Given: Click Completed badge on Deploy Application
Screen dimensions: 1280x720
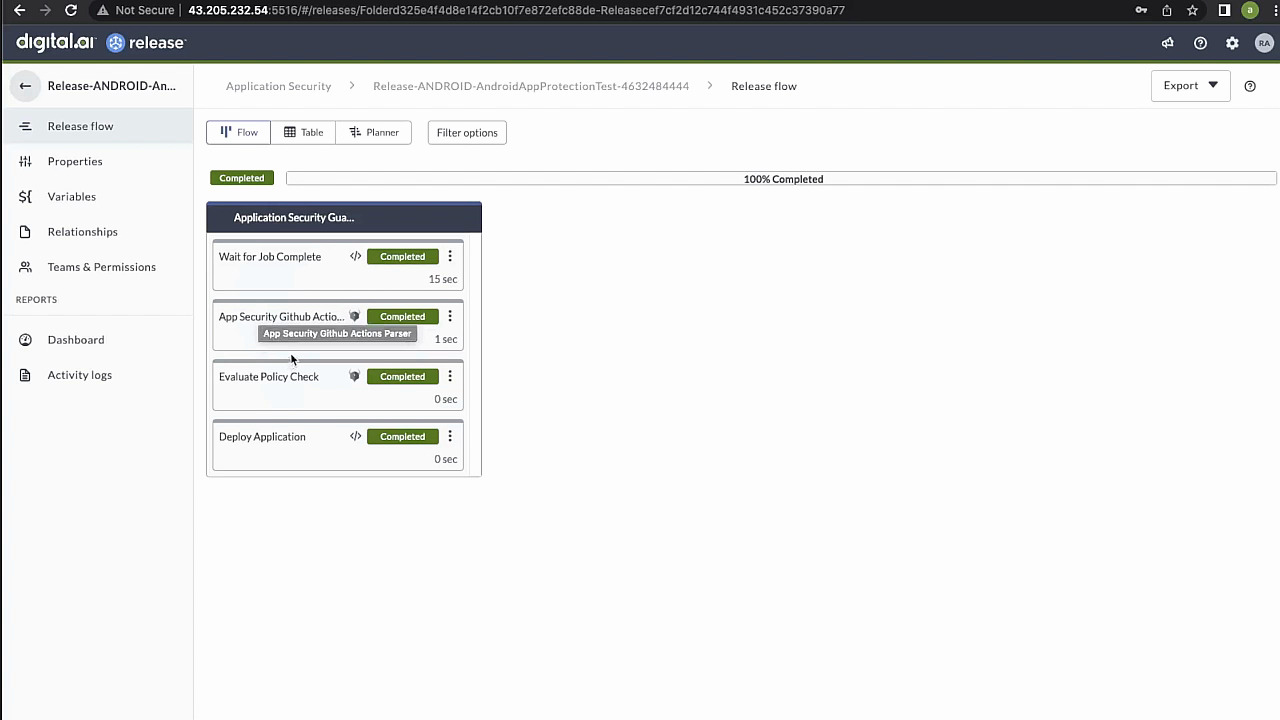Looking at the screenshot, I should tap(402, 436).
